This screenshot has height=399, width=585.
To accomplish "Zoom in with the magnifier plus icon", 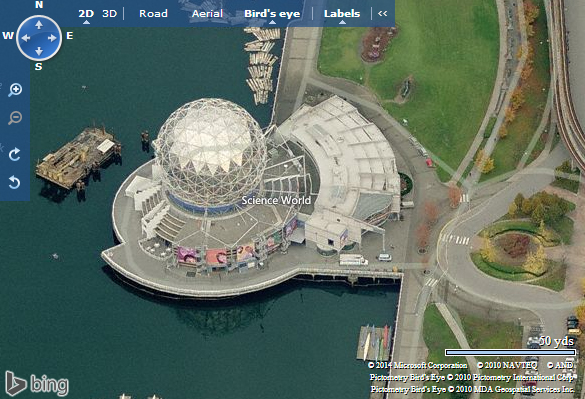I will (15, 90).
